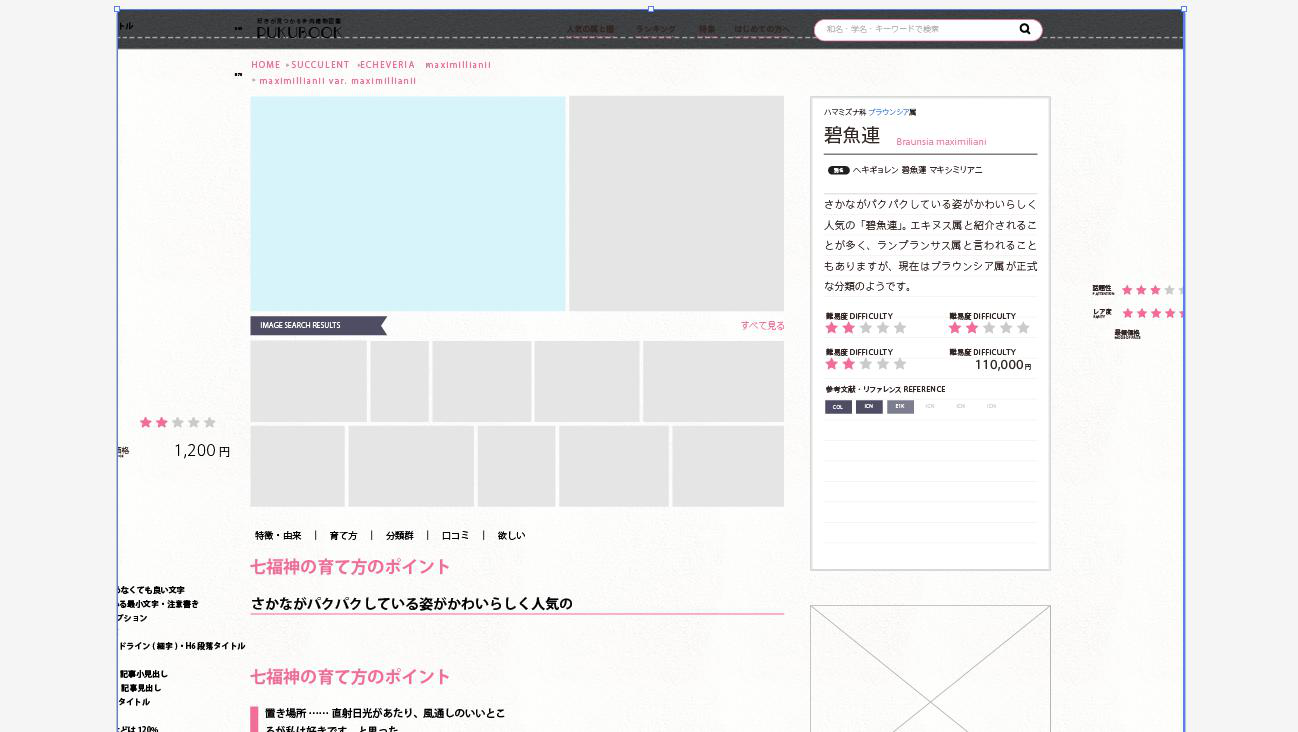Select the 特徴・由来 tab
The image size is (1298, 732).
pyautogui.click(x=278, y=536)
